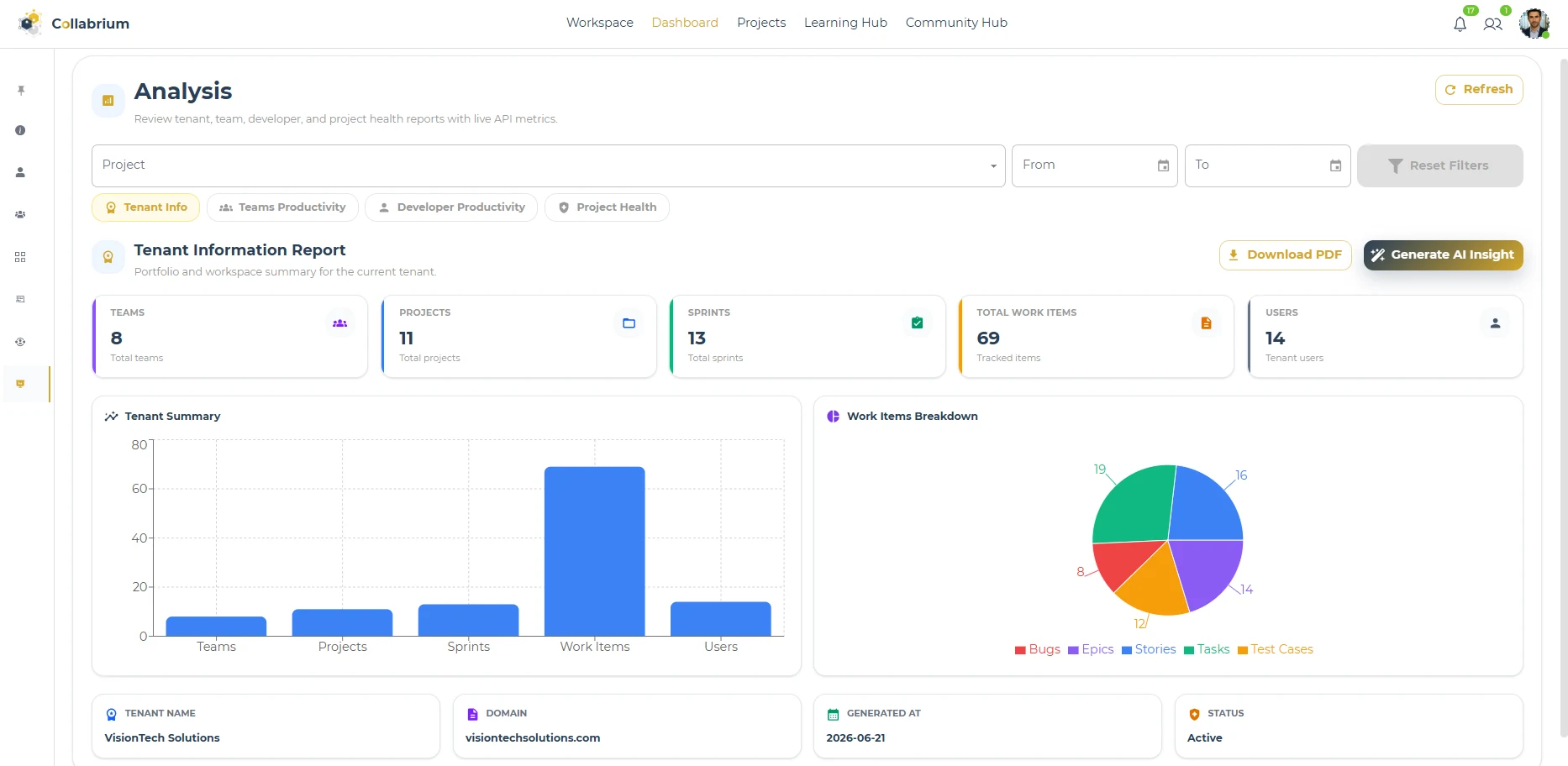Click Generate AI Insight button

(1443, 255)
